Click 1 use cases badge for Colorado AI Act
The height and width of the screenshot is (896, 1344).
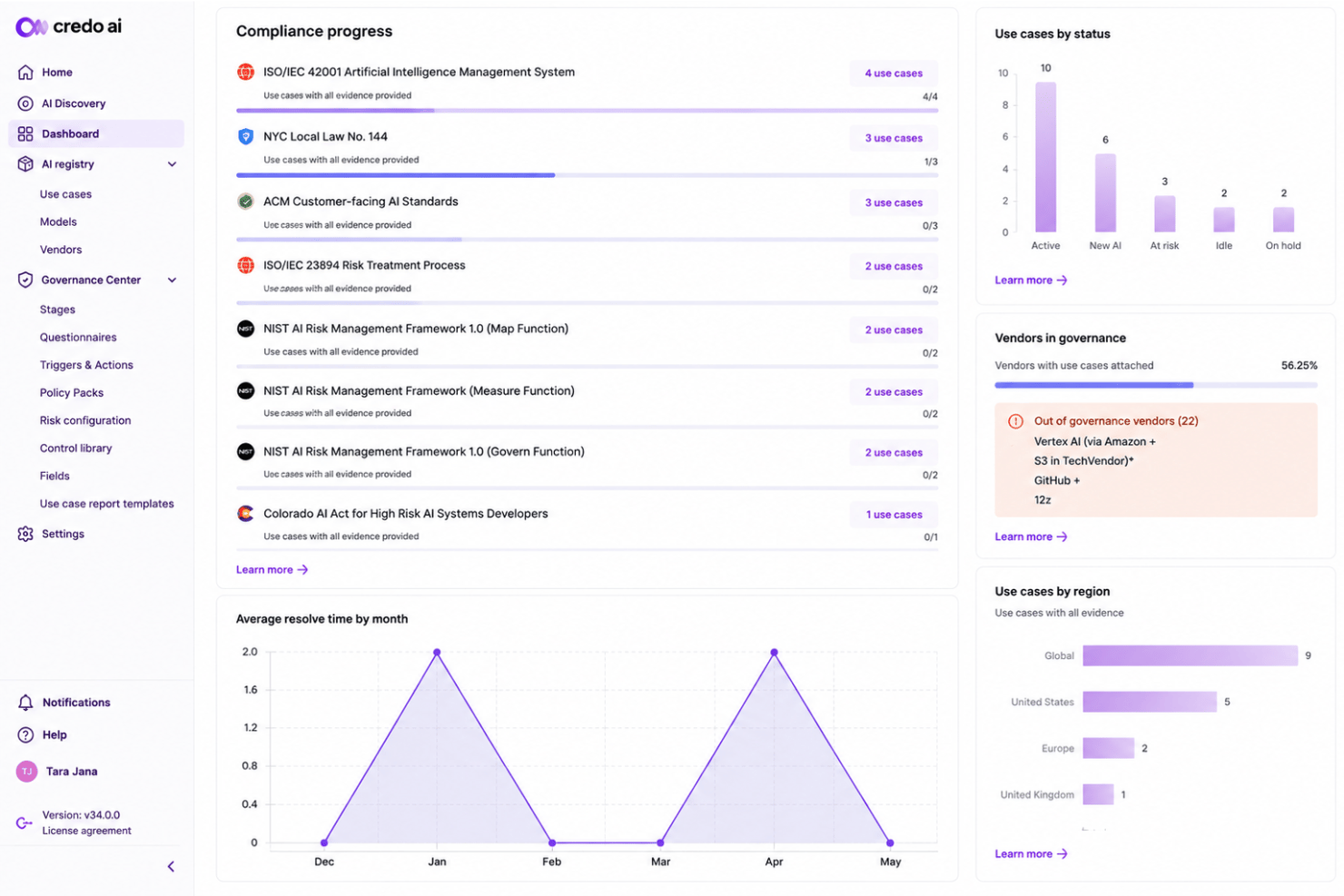pos(894,515)
